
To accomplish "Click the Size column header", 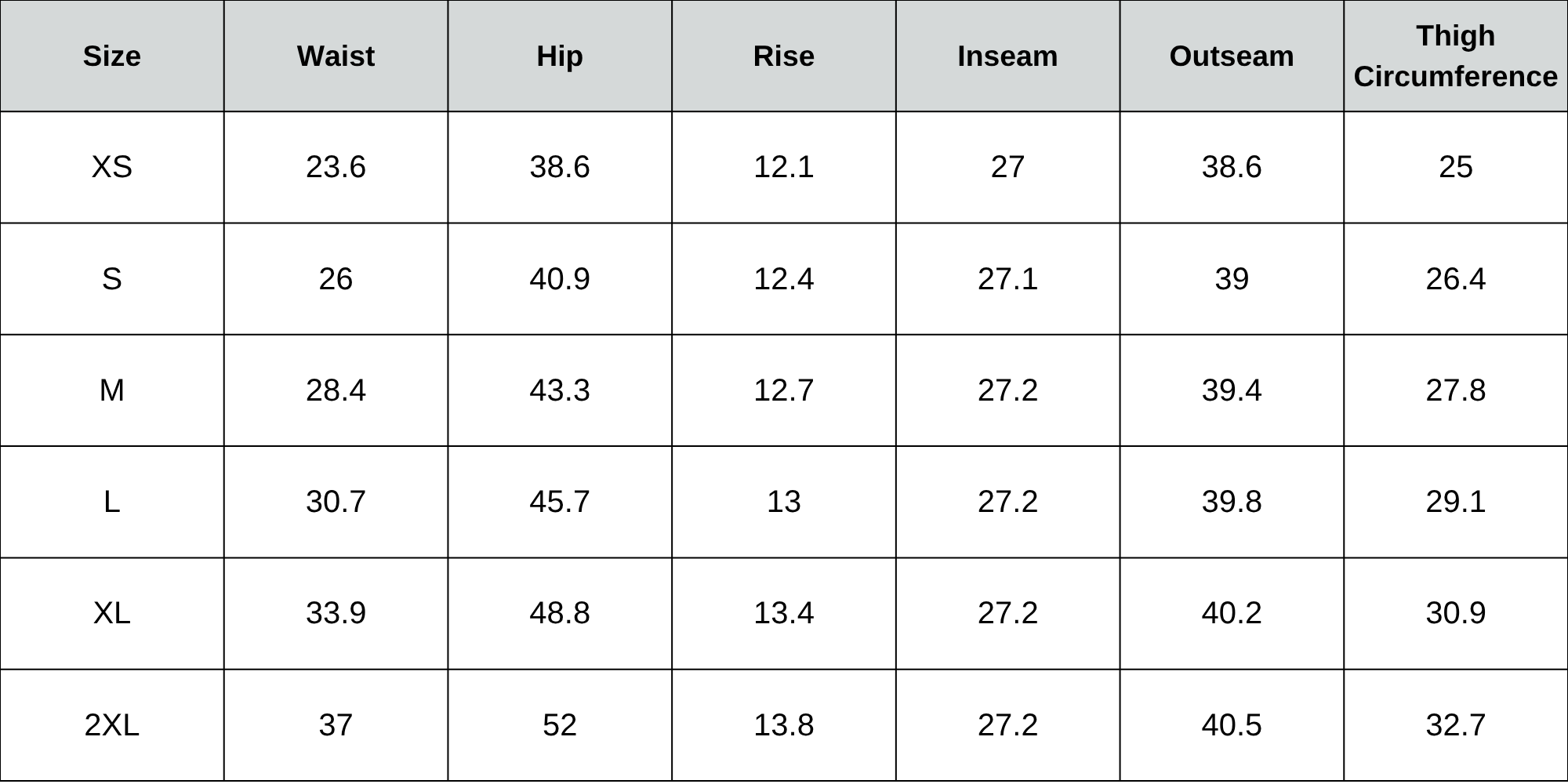I will 112,56.
